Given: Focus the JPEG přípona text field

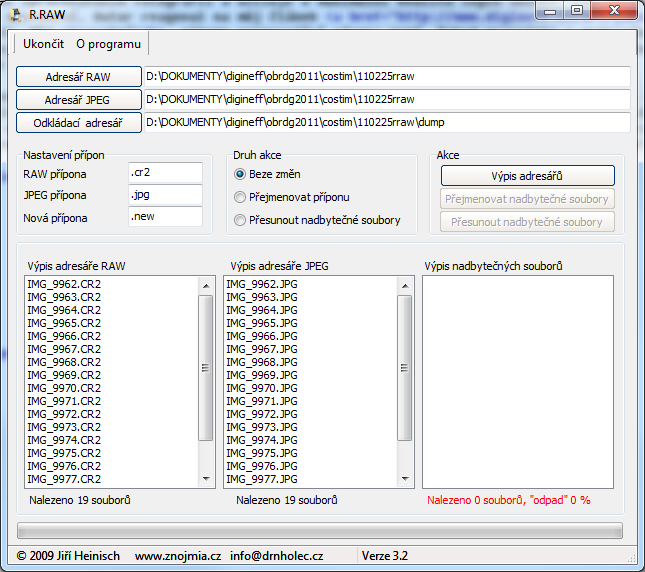Looking at the screenshot, I should (165, 195).
